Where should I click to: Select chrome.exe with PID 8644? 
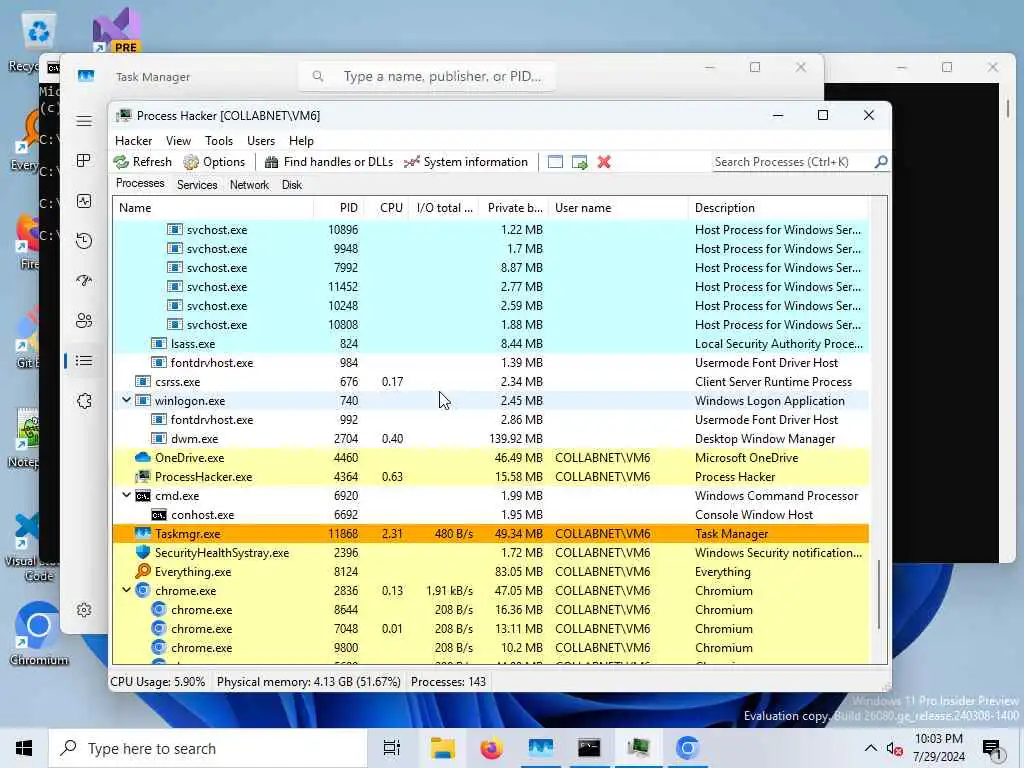(490, 609)
